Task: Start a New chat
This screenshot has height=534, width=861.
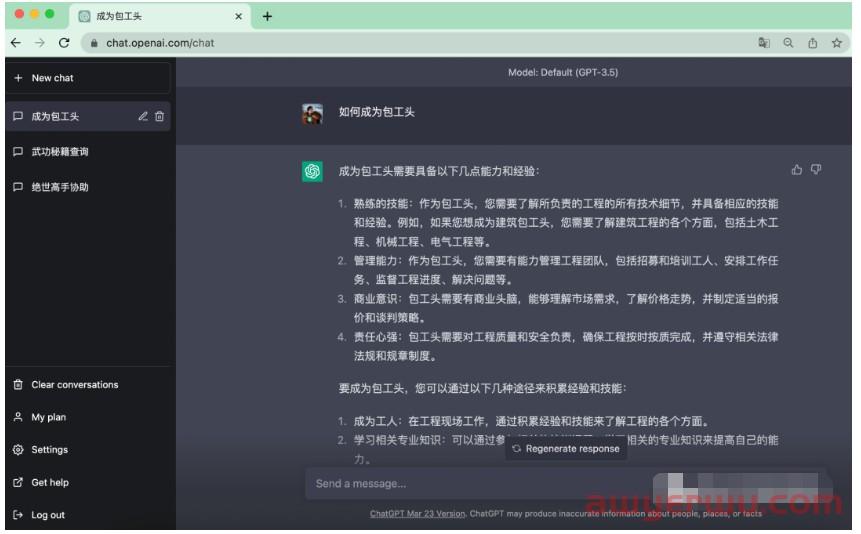Action: [88, 78]
